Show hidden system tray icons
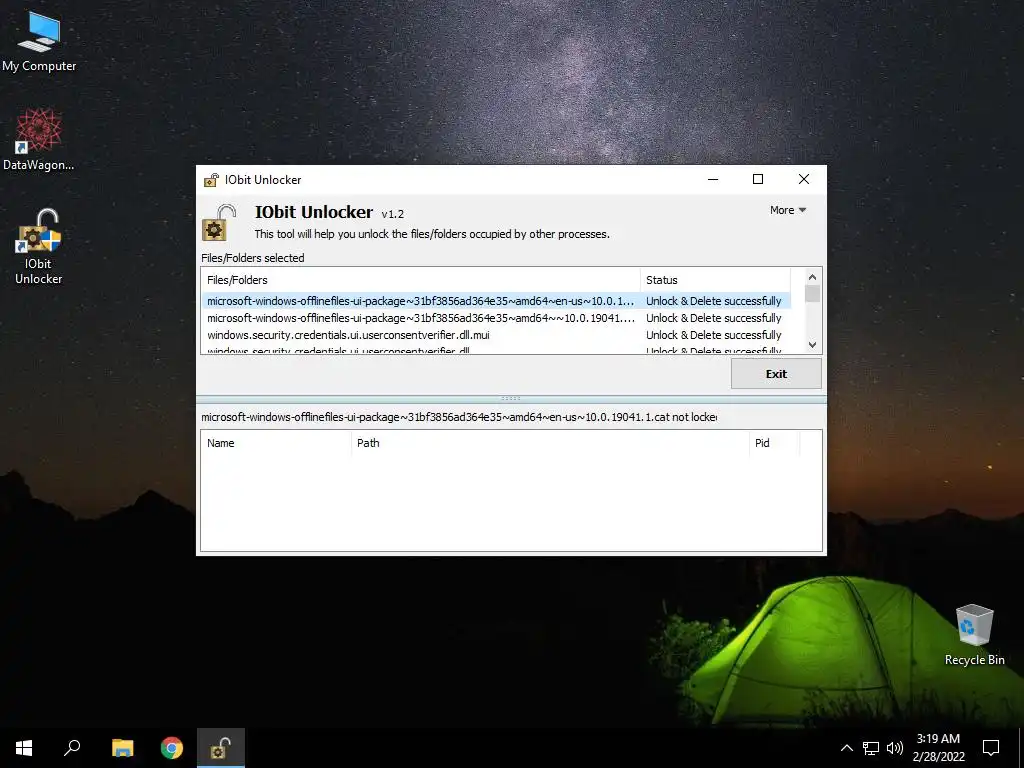1024x768 pixels. pos(846,748)
